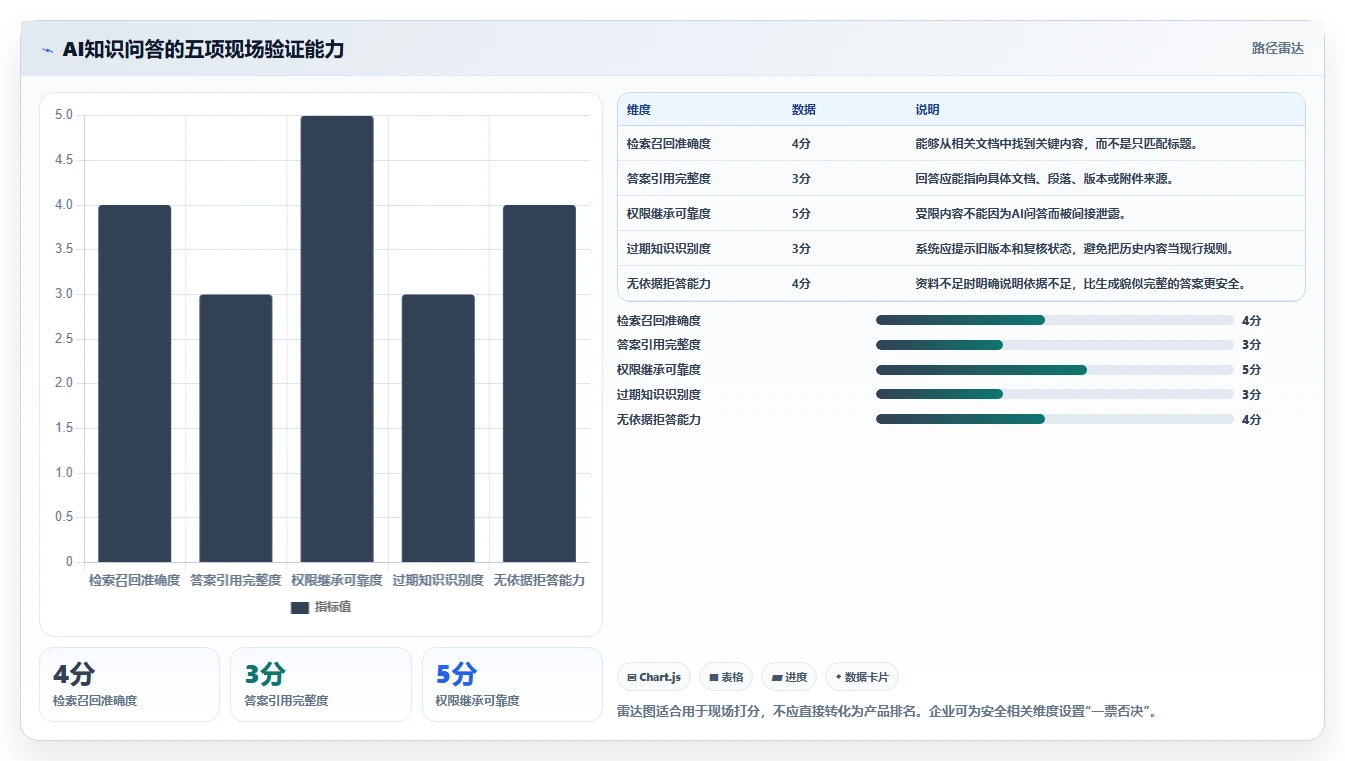
Task: Click the 过期知识识别度 progress bar
Action: click(x=1055, y=394)
